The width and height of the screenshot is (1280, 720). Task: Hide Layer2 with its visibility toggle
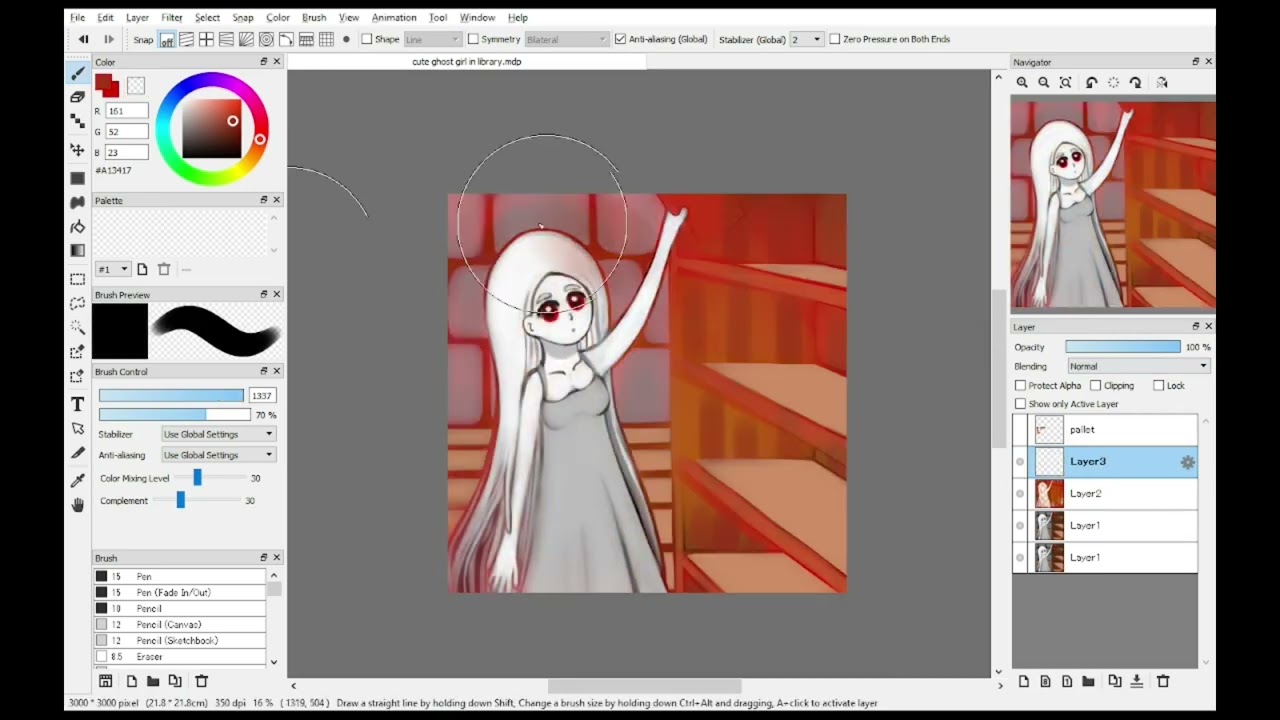(1020, 494)
